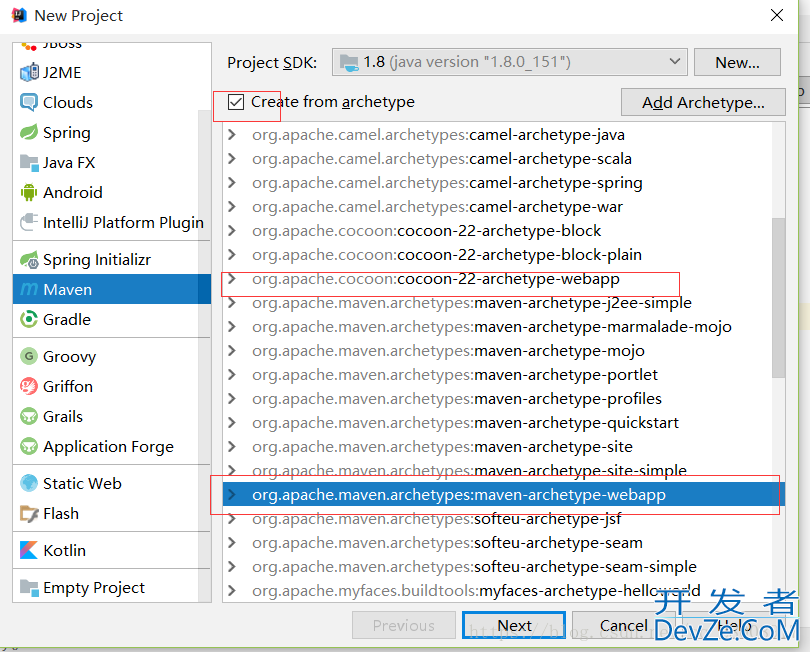This screenshot has height=652, width=810.
Task: Toggle the Create from archetype checkbox
Action: click(x=236, y=102)
